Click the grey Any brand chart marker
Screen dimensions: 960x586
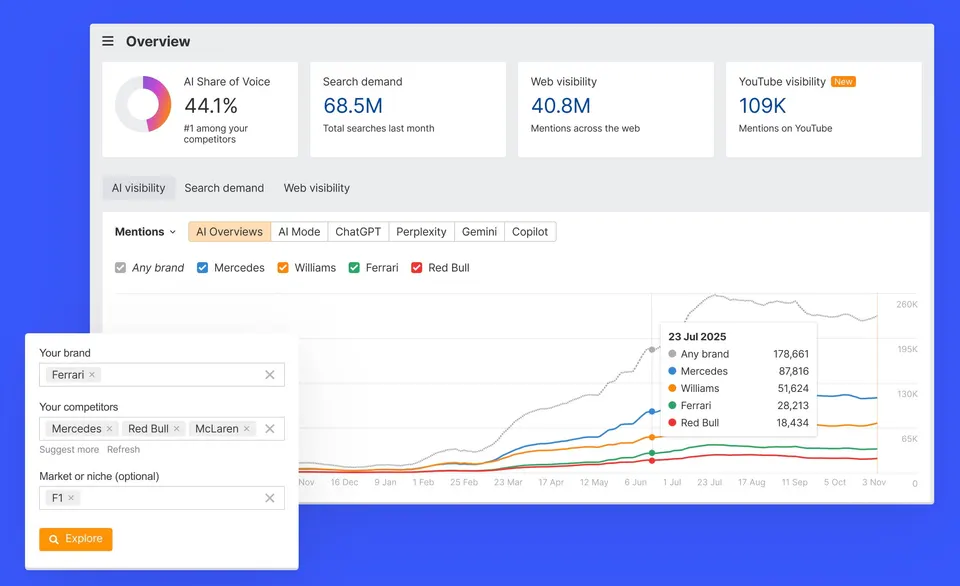click(652, 350)
